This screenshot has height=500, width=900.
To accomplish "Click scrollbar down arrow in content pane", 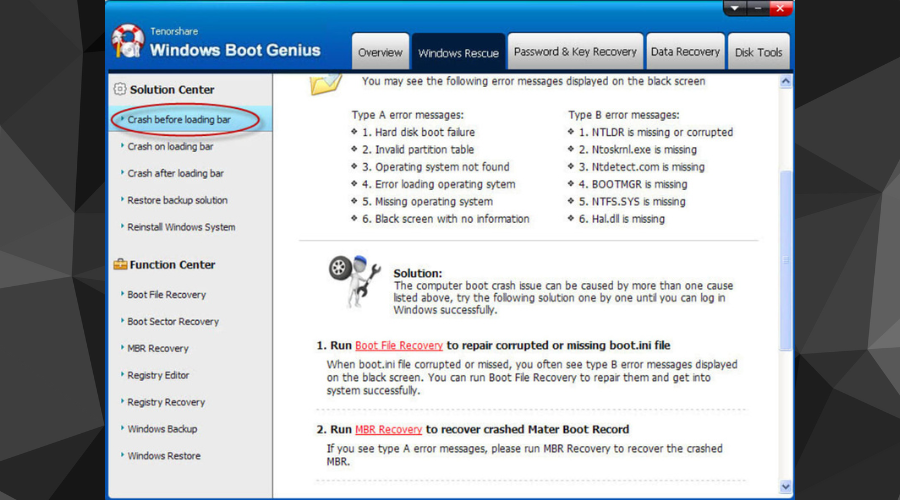I will pos(785,487).
